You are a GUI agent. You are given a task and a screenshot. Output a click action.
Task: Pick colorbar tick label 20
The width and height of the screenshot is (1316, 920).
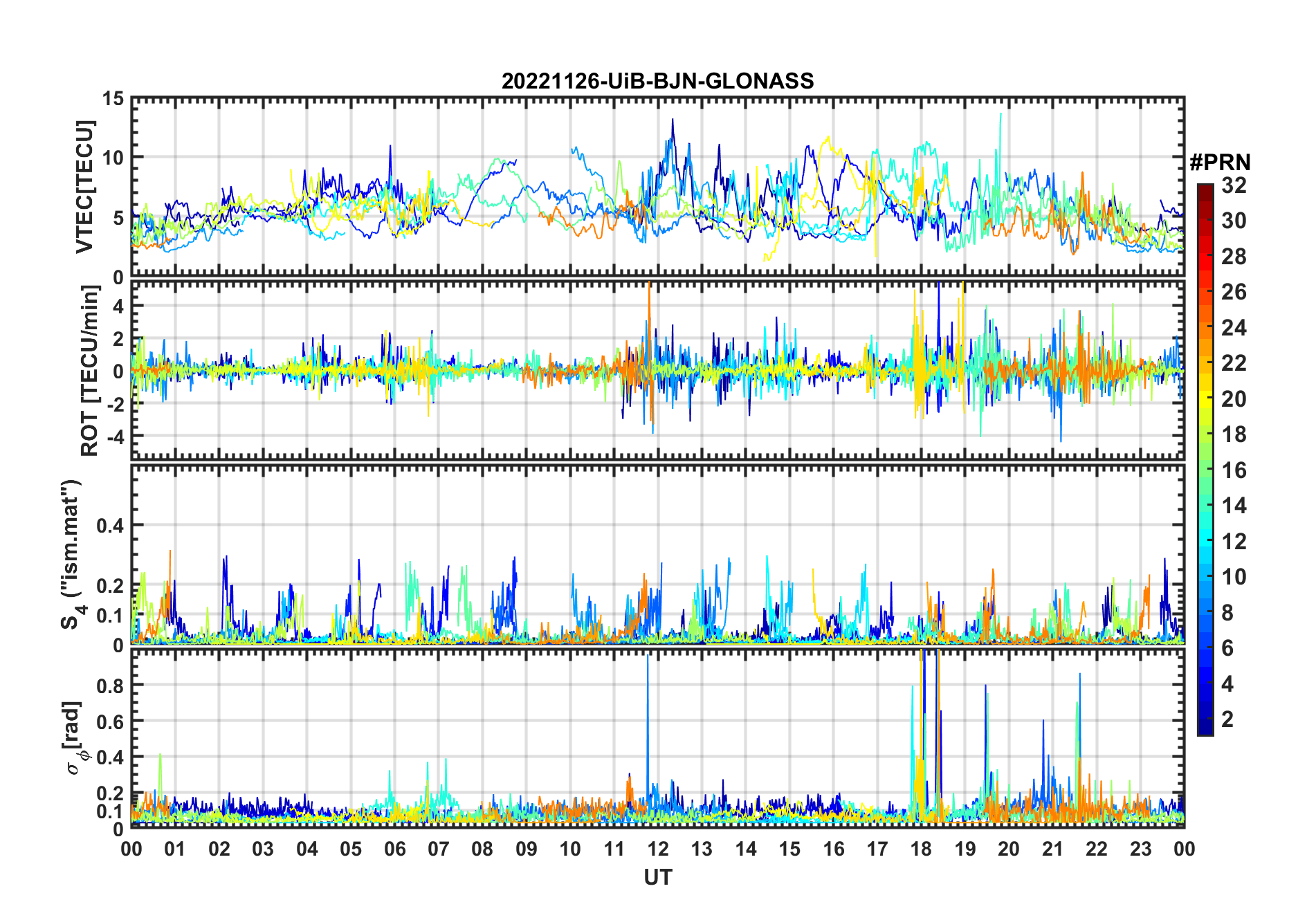(1234, 399)
